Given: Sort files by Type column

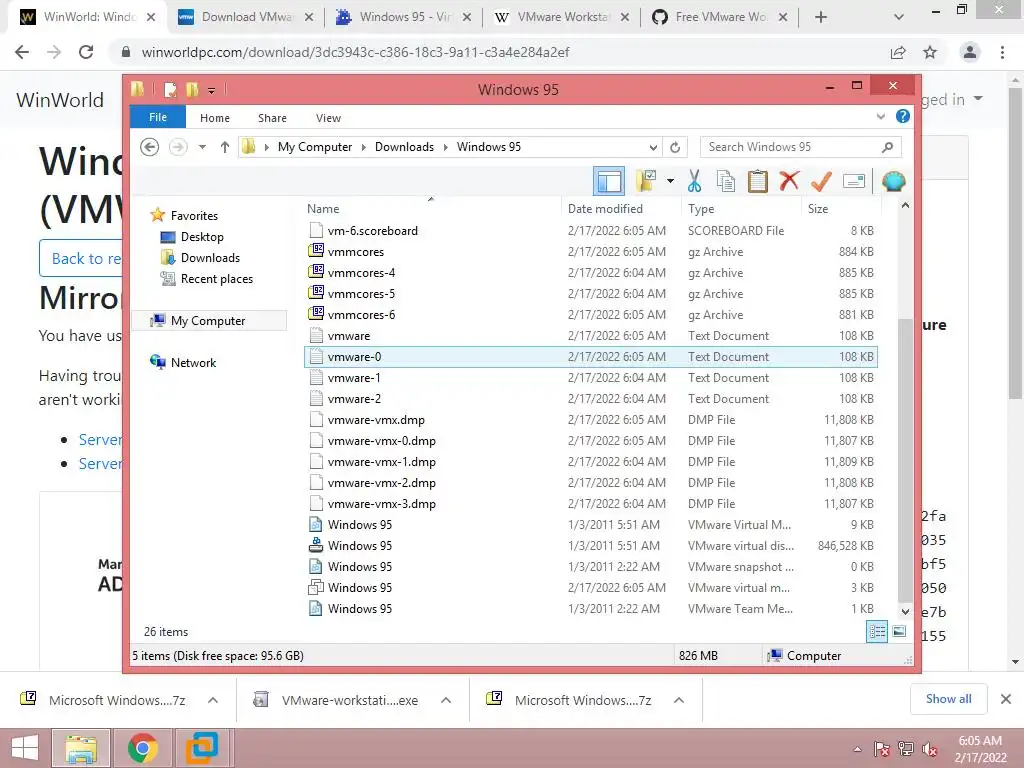Looking at the screenshot, I should 741,209.
